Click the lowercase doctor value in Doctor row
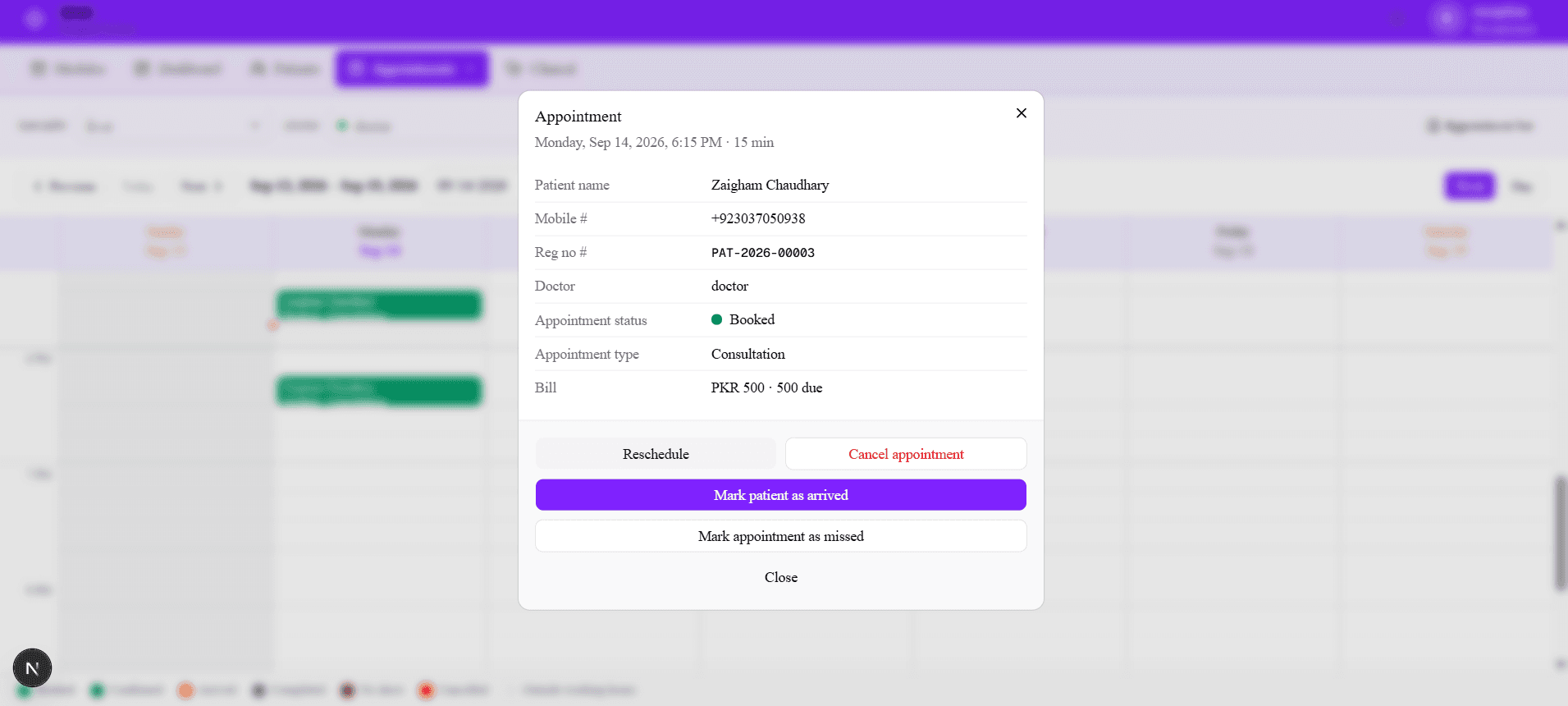 (729, 286)
